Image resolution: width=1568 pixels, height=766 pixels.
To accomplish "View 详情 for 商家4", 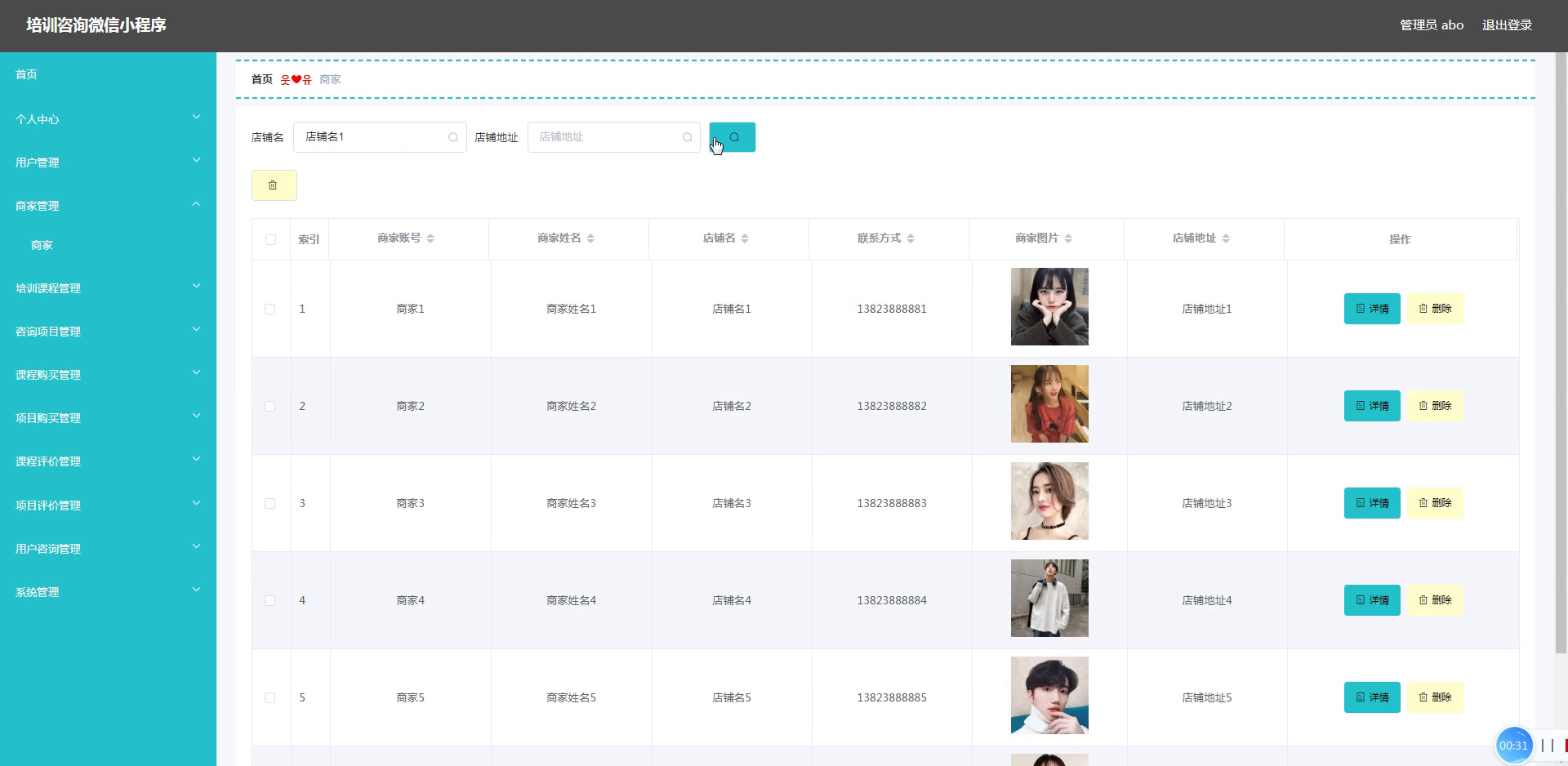I will click(x=1372, y=600).
